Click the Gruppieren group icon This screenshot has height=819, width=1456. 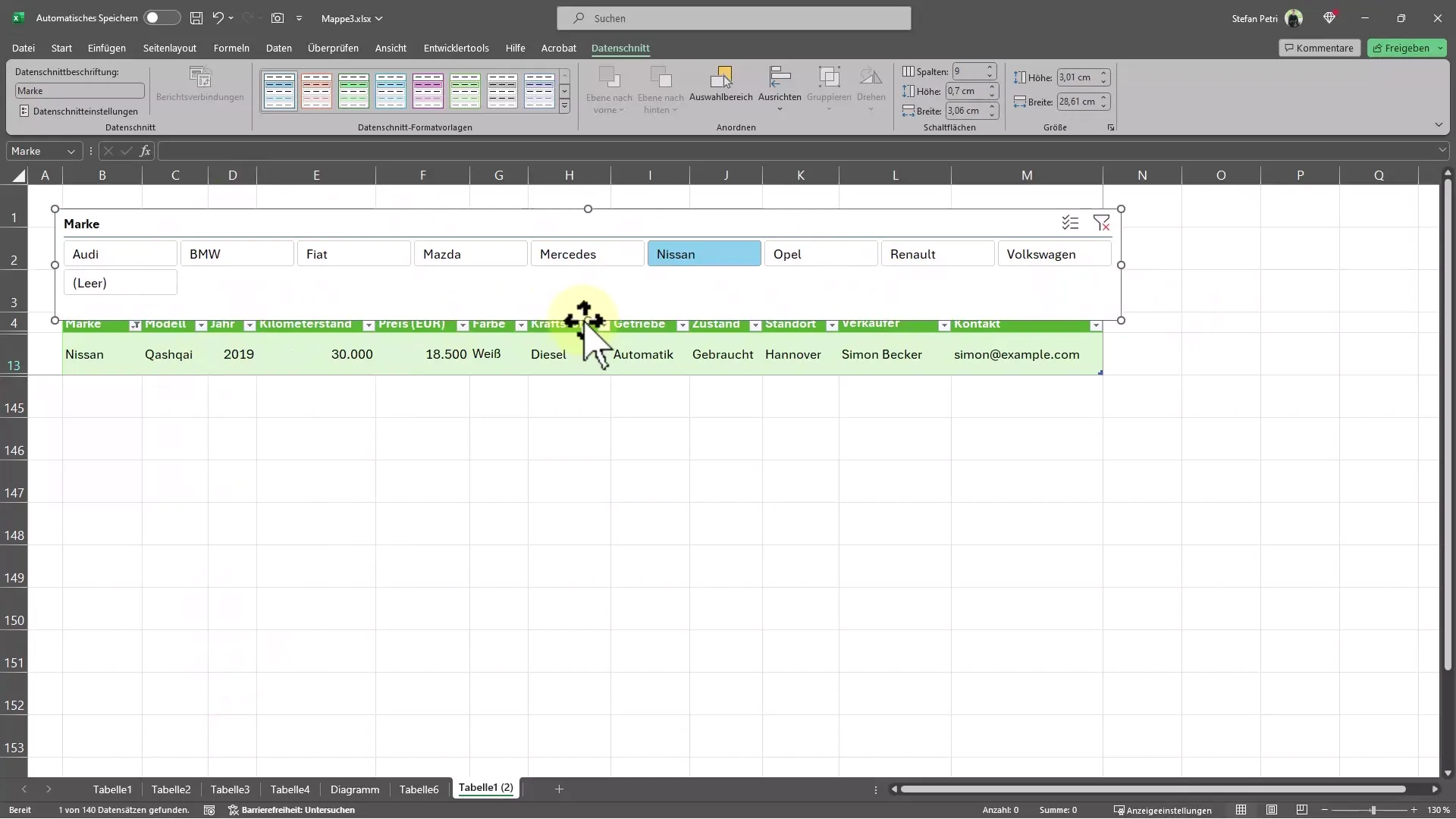point(829,77)
